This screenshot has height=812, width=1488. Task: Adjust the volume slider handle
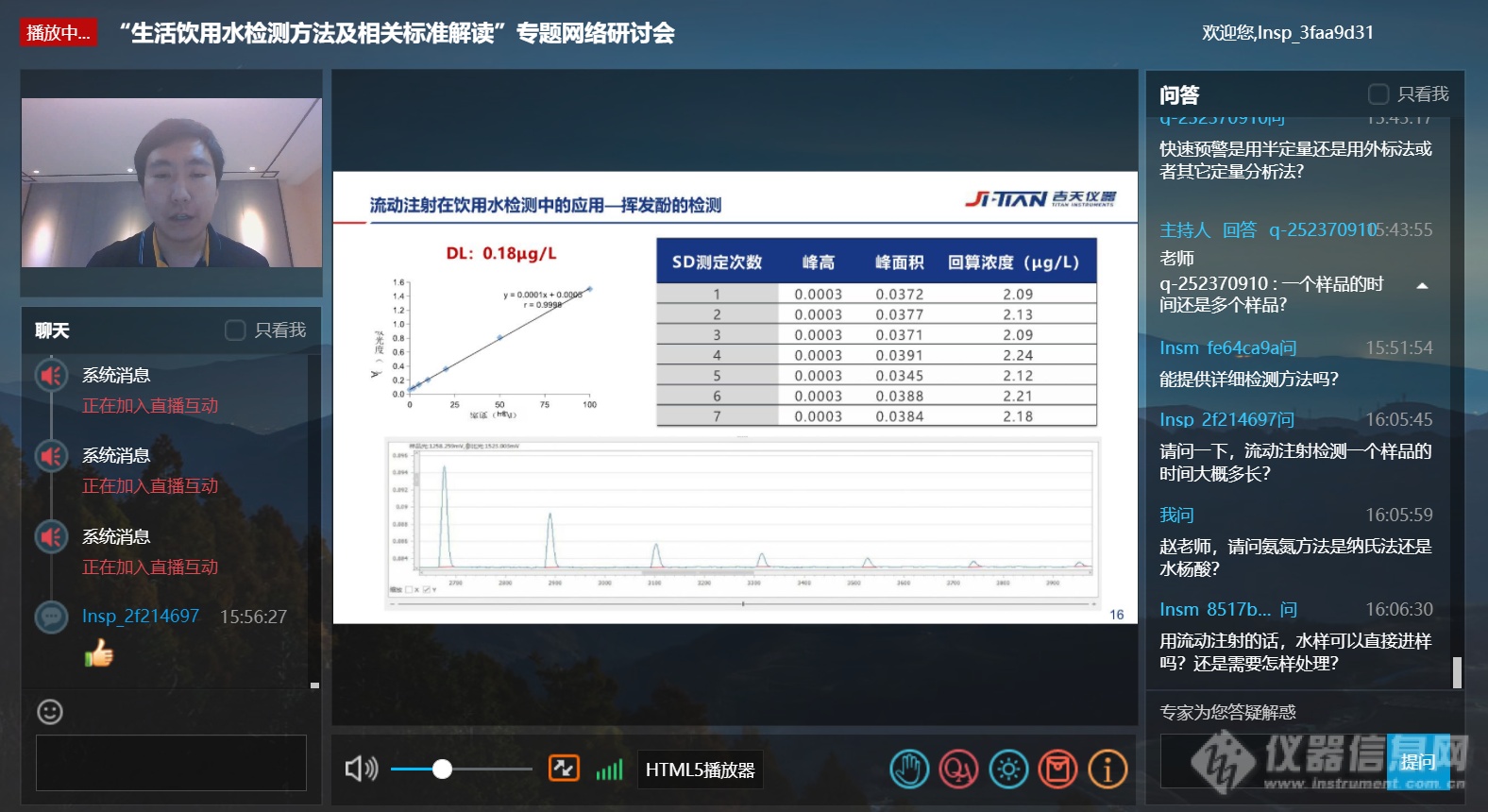(442, 769)
